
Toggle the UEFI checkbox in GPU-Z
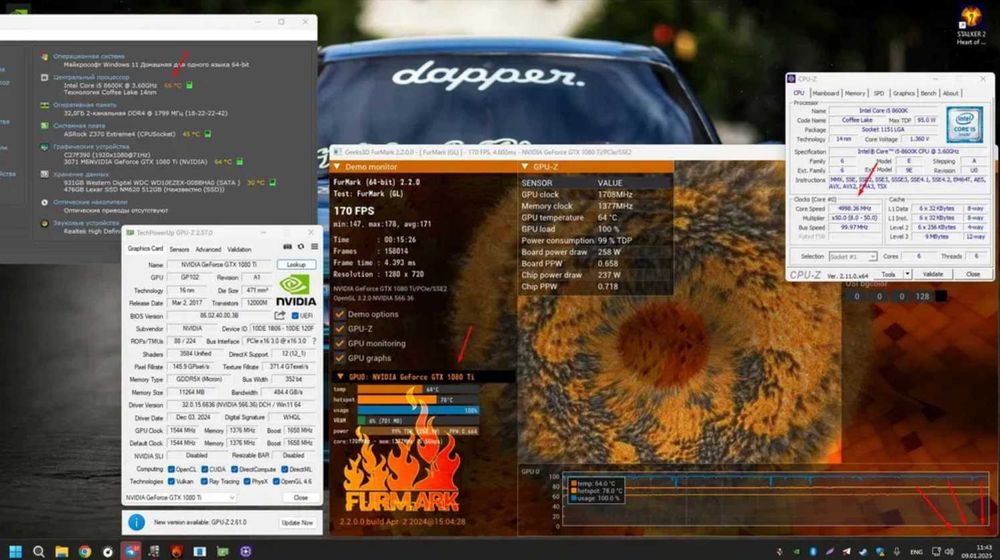(x=295, y=316)
